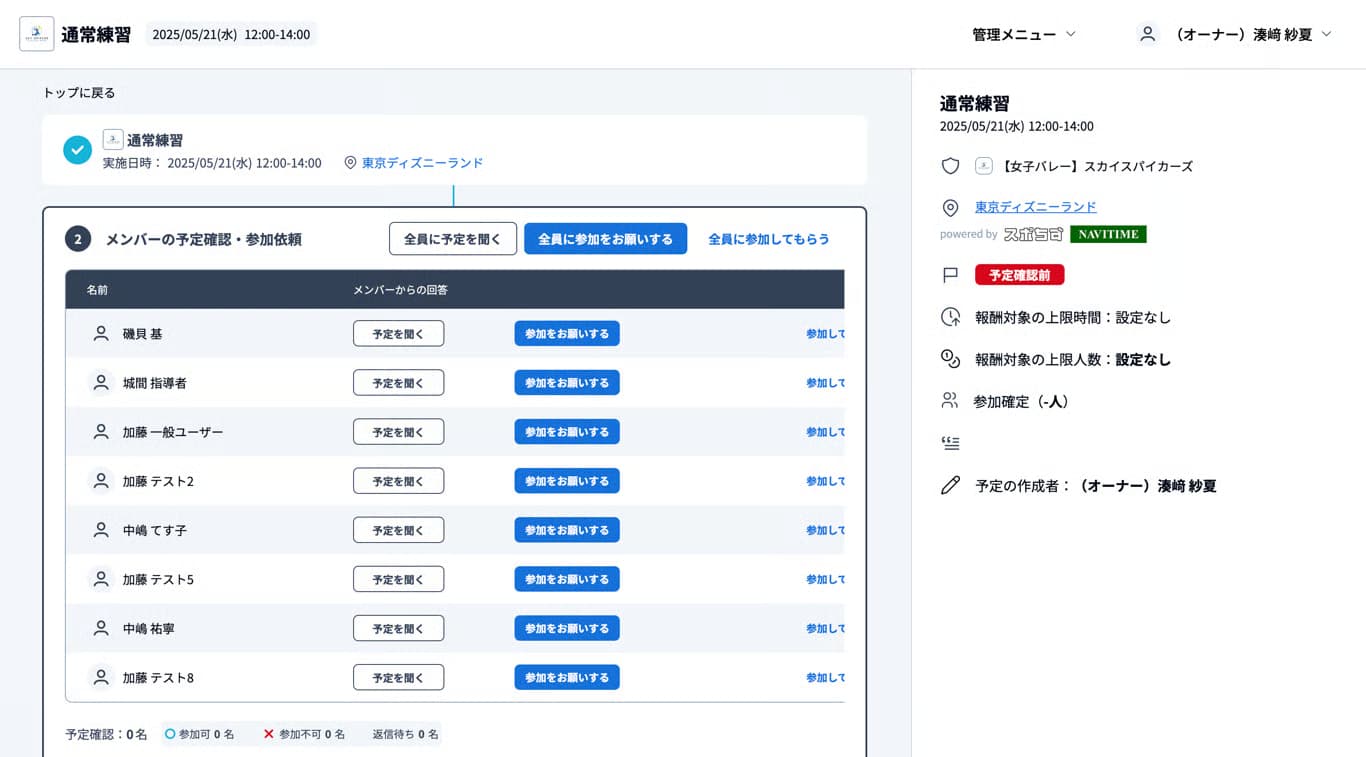The image size is (1366, 757).
Task: Click the person icon beside 磯貝 基
Action: [100, 333]
